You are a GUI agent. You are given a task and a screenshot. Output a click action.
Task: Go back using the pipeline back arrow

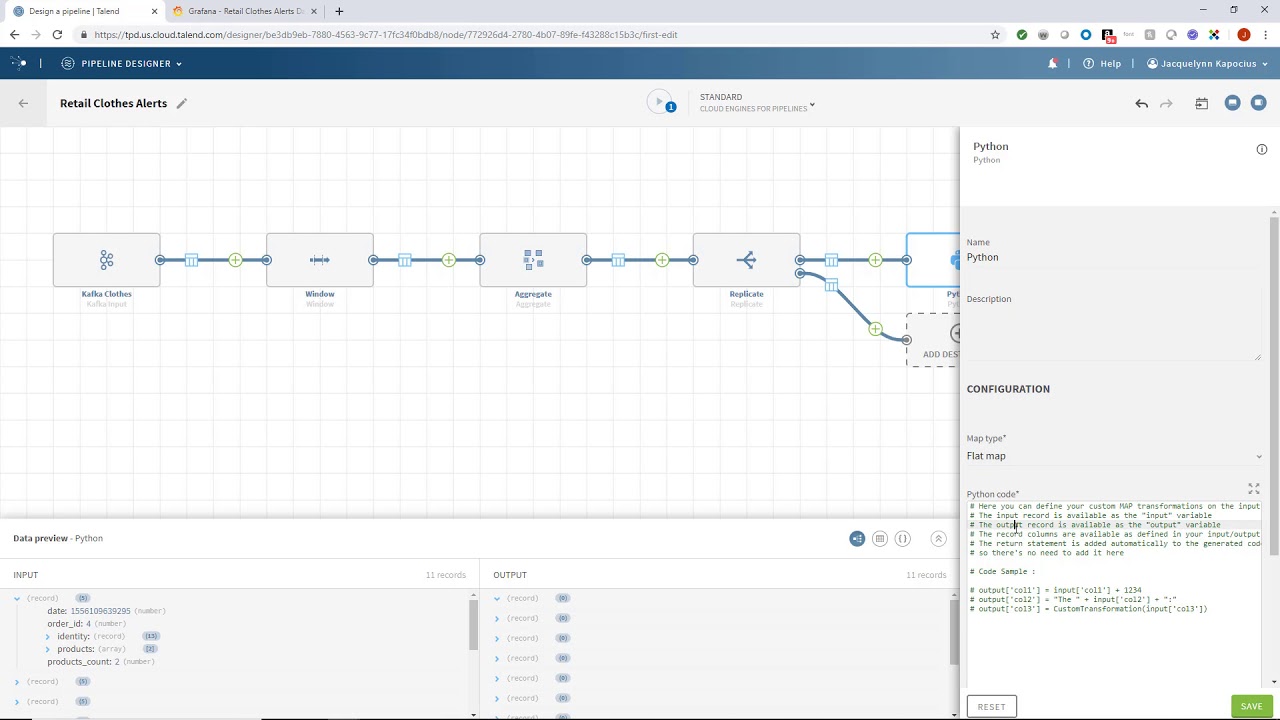click(23, 103)
